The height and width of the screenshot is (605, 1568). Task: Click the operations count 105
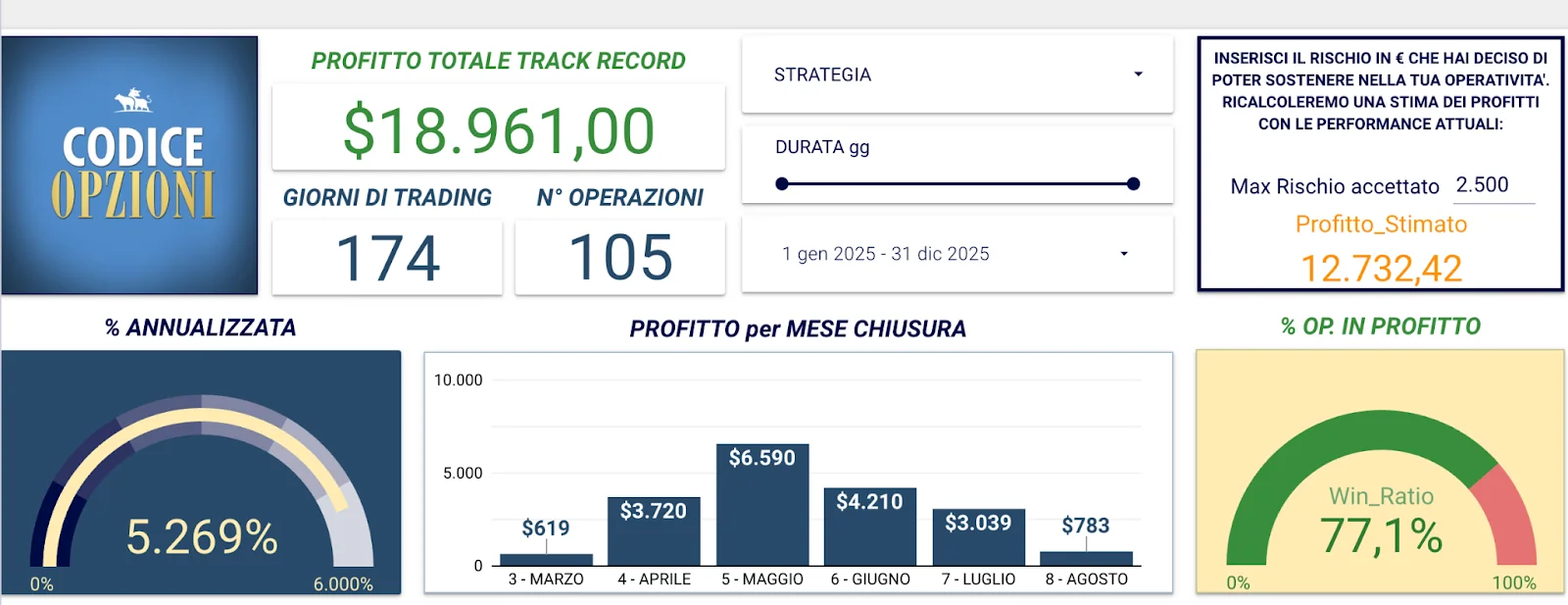tap(621, 258)
